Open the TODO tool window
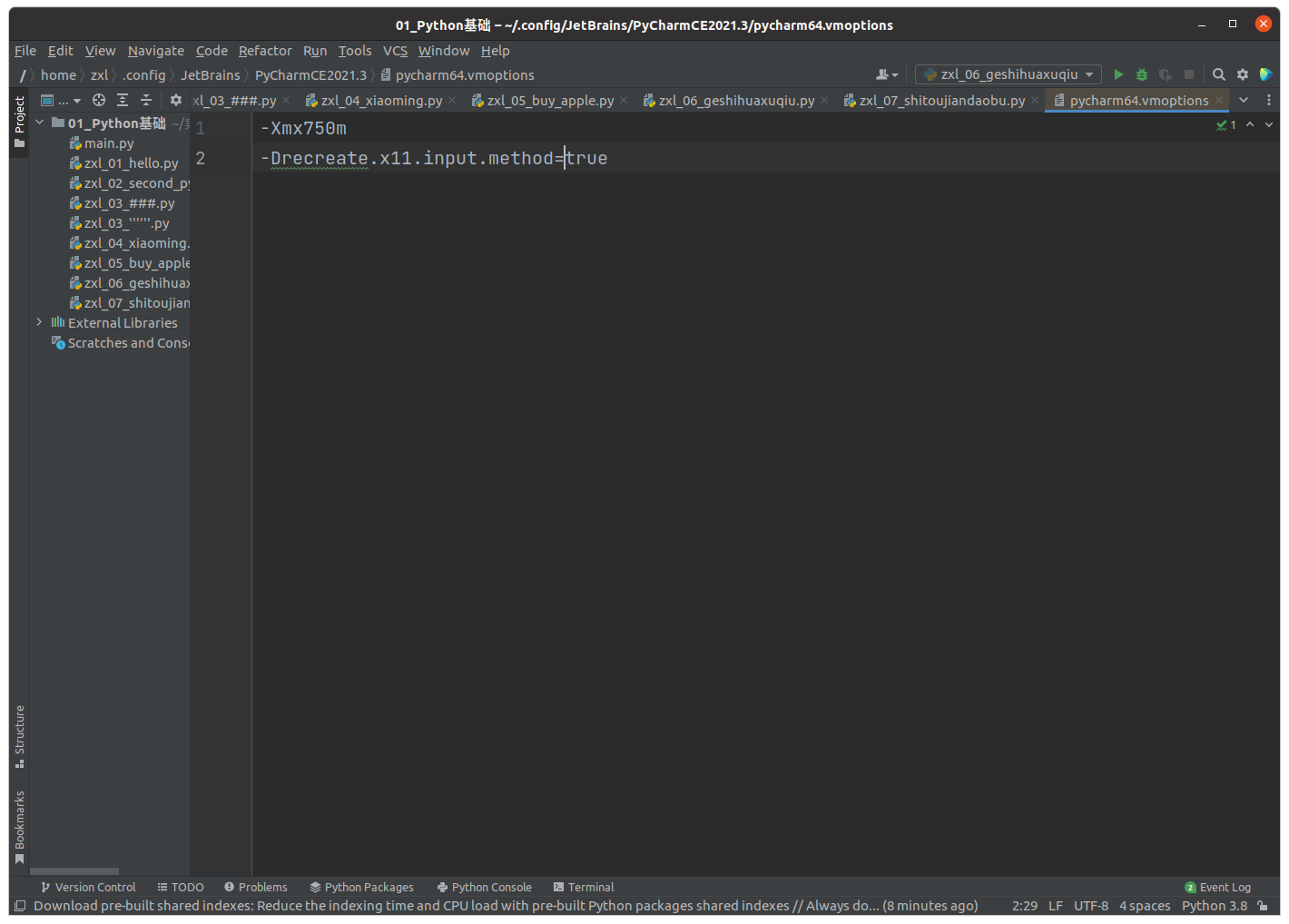 [x=181, y=887]
